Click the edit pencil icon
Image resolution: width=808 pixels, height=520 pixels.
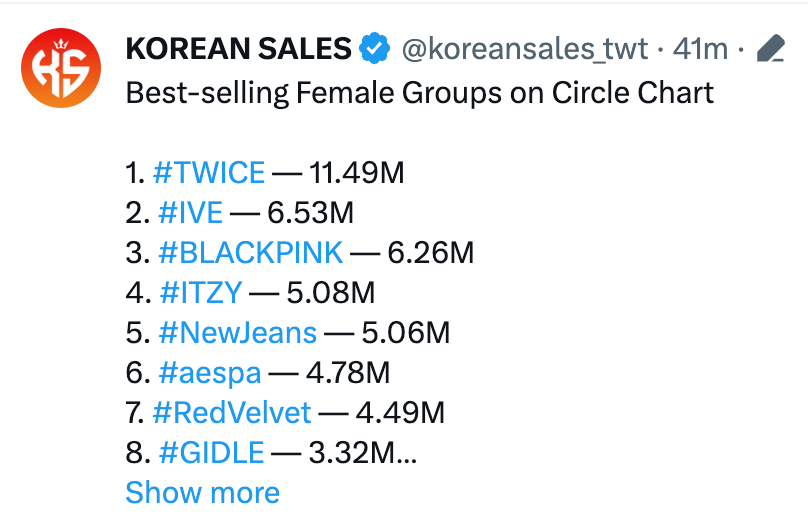pyautogui.click(x=770, y=48)
